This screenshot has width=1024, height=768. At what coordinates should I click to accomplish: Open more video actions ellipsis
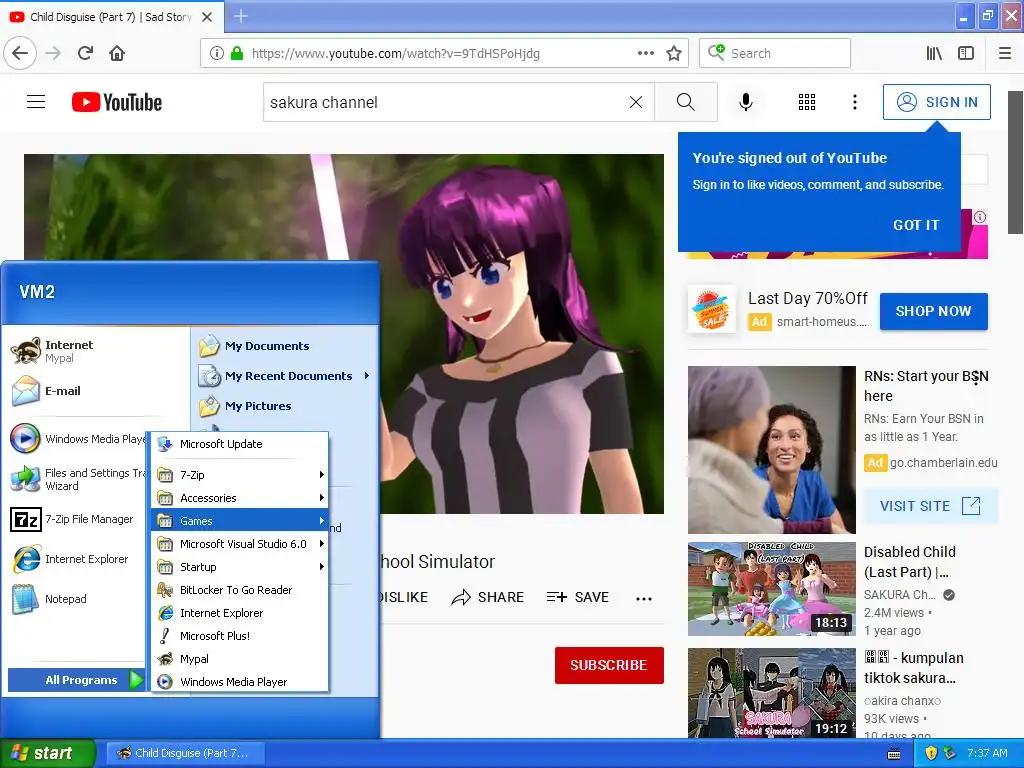[644, 598]
